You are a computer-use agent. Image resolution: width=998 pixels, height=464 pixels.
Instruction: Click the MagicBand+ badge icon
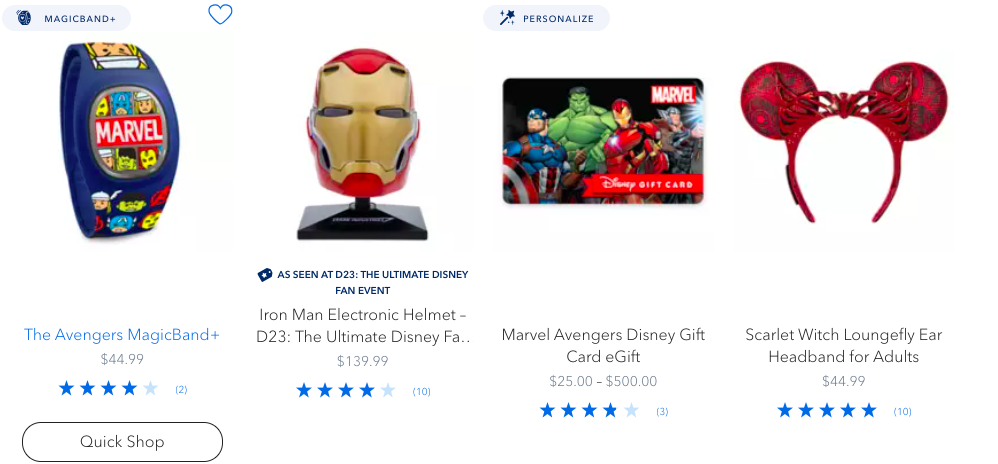pyautogui.click(x=24, y=18)
